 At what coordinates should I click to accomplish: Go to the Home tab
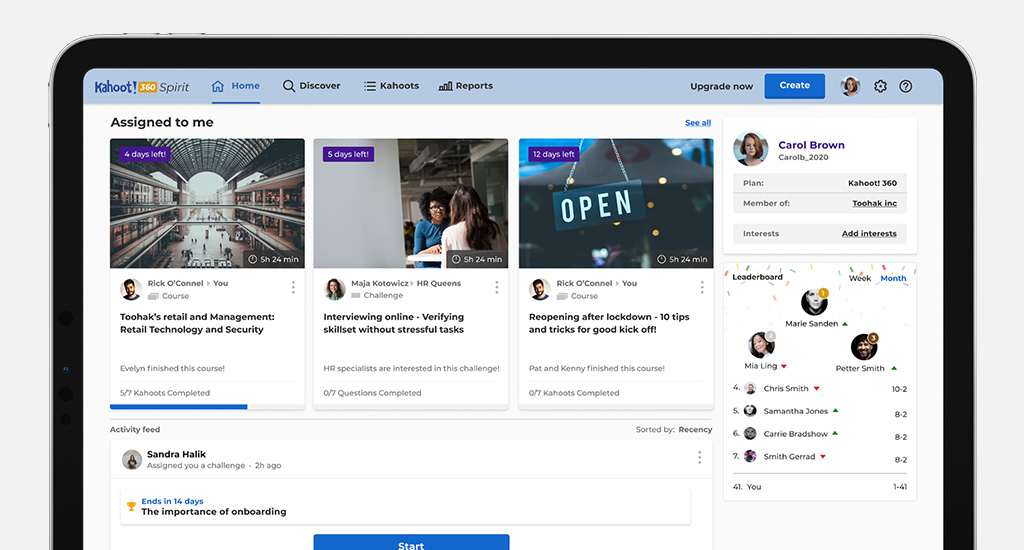(236, 86)
